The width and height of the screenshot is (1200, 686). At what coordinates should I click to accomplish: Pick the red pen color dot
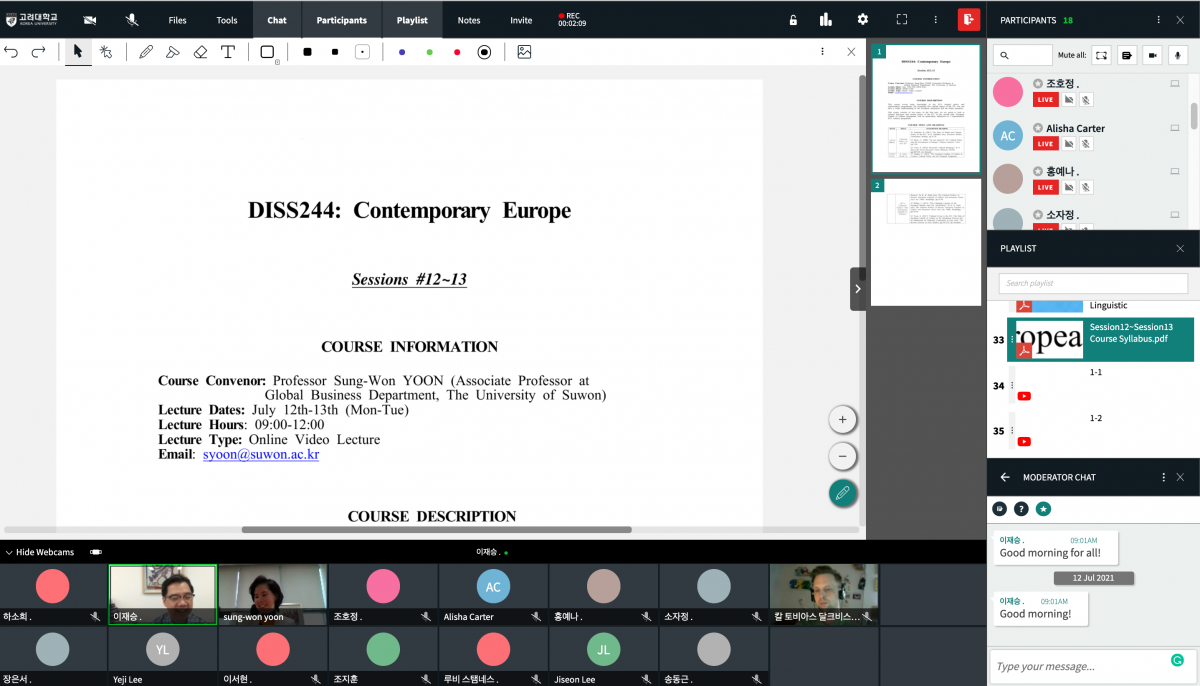[x=457, y=52]
